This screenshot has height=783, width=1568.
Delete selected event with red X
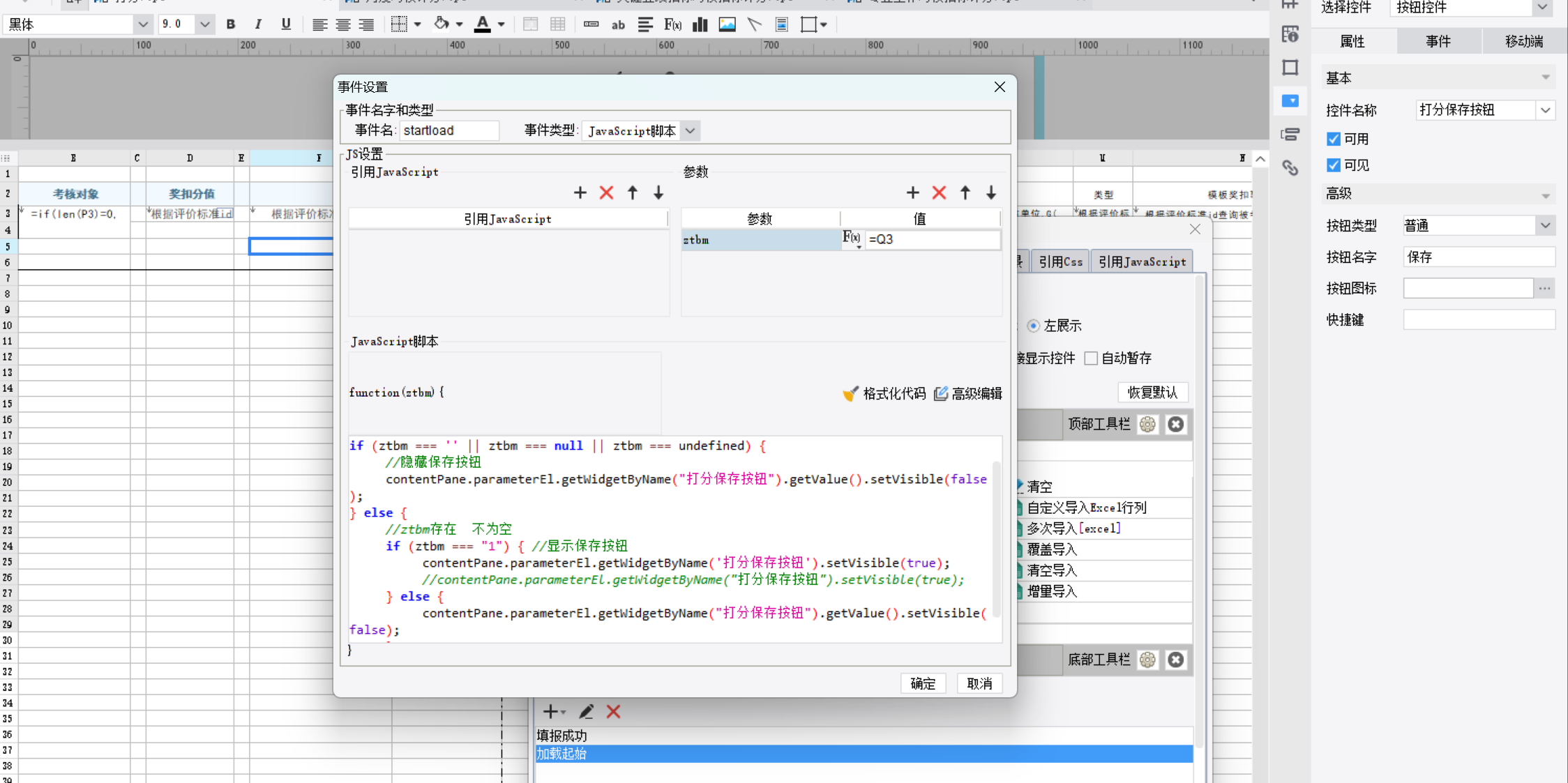click(x=613, y=711)
